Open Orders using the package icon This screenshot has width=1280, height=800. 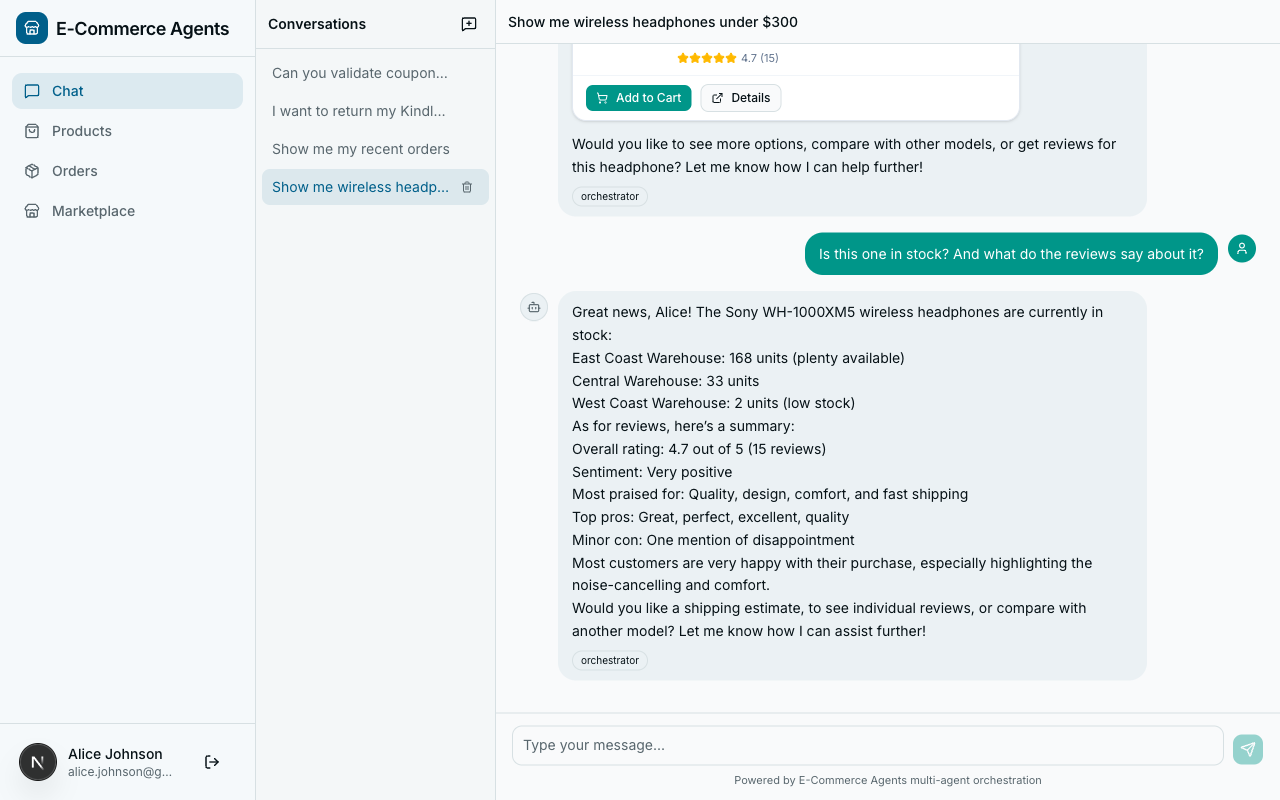pyautogui.click(x=32, y=170)
